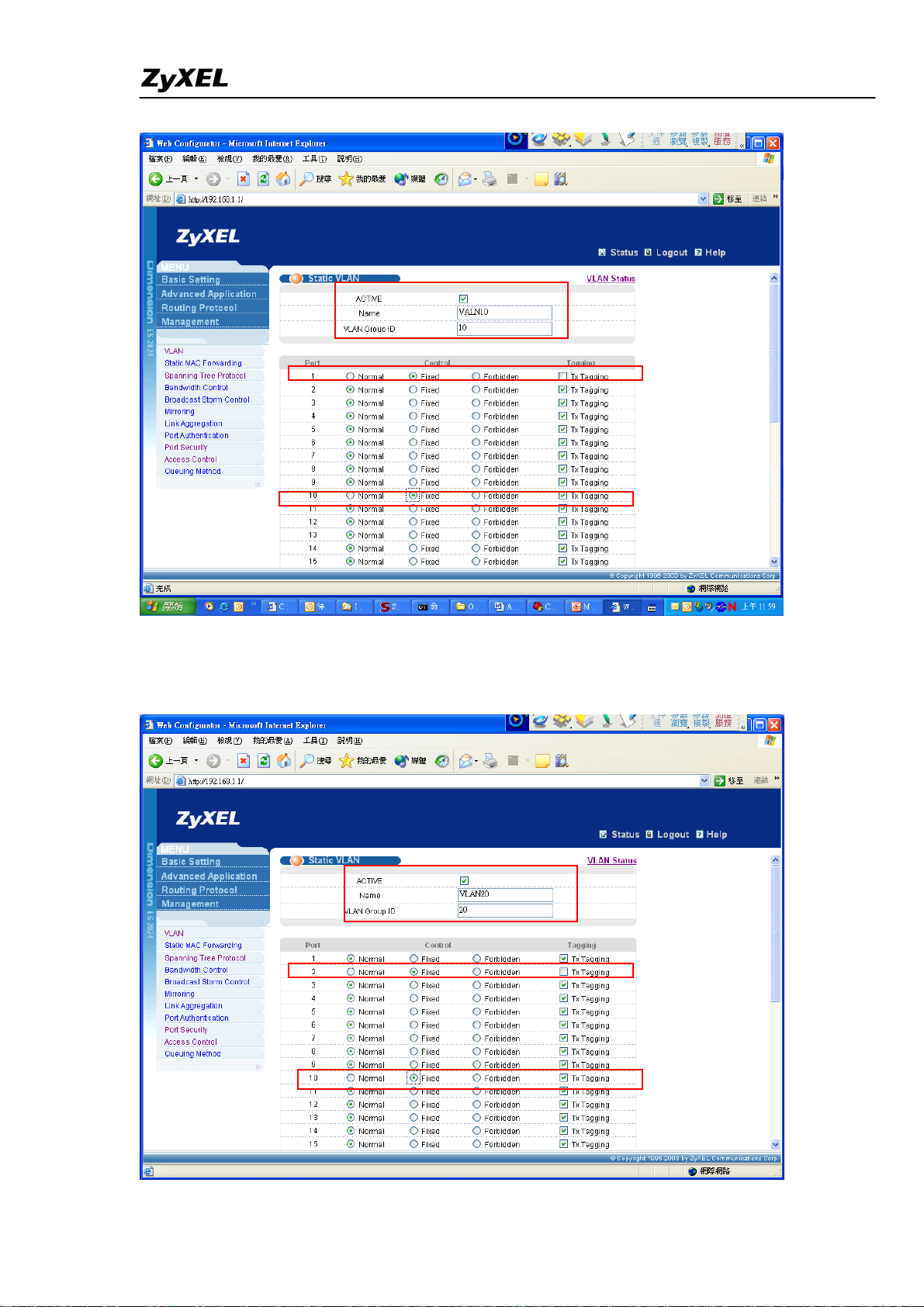This screenshot has width=924, height=1307.
Task: Click Print icon in VLAN Group ID 20 window toolbar
Action: pos(490,761)
